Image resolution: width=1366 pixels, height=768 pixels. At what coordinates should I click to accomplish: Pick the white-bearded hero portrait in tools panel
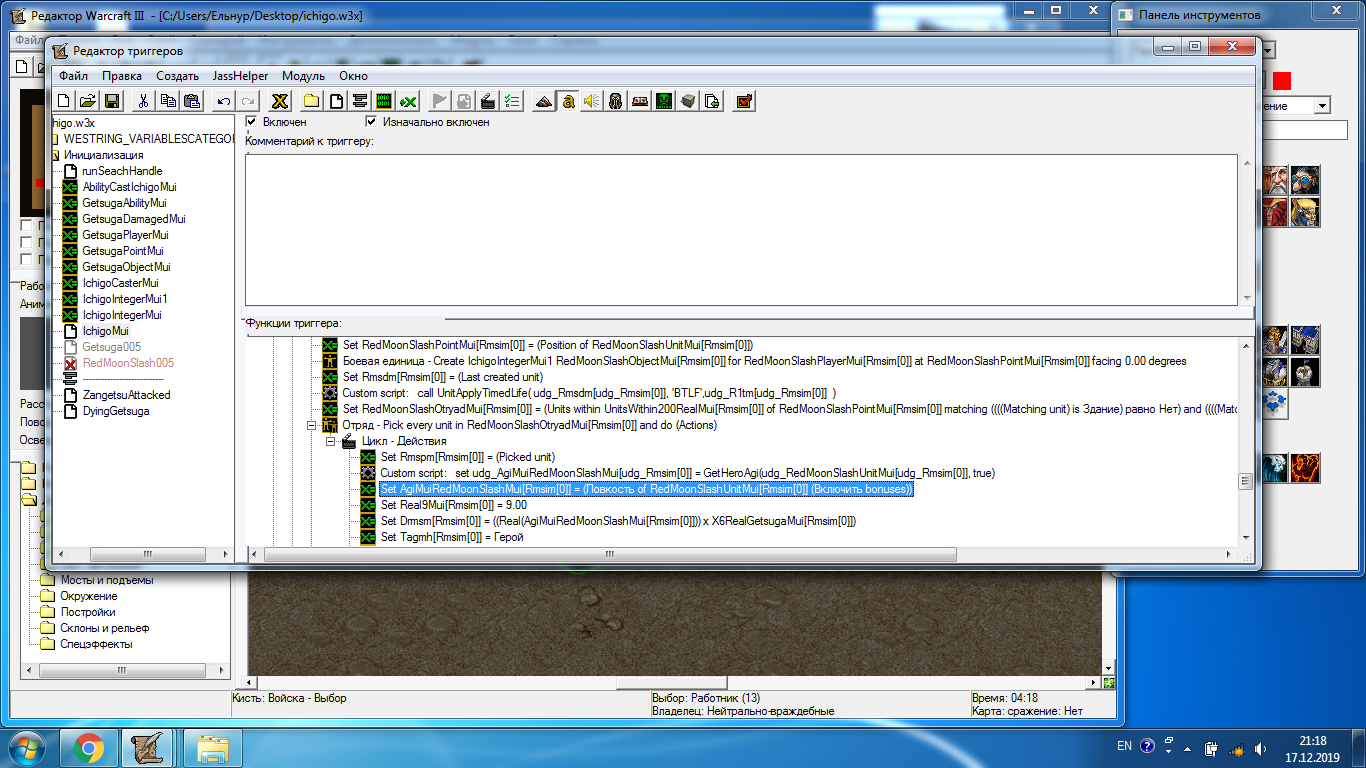(x=1275, y=180)
